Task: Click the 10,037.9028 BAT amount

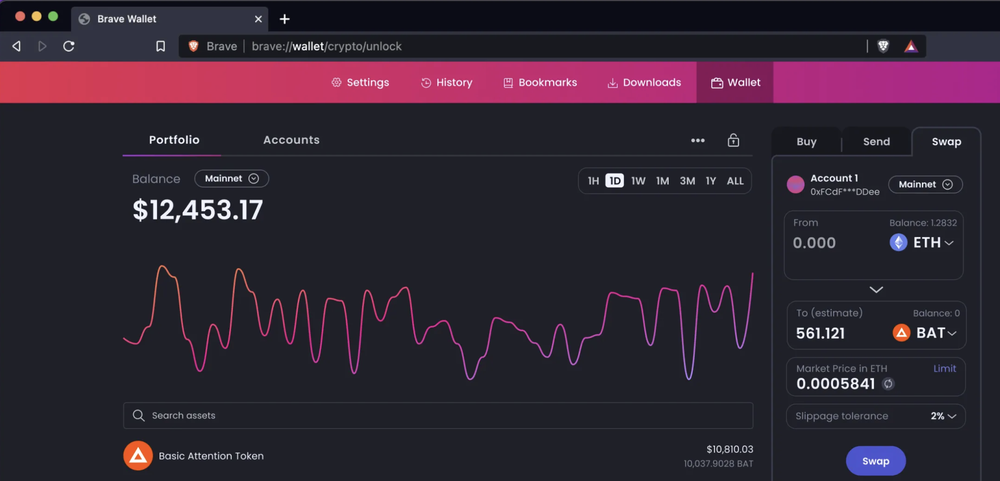Action: [718, 464]
